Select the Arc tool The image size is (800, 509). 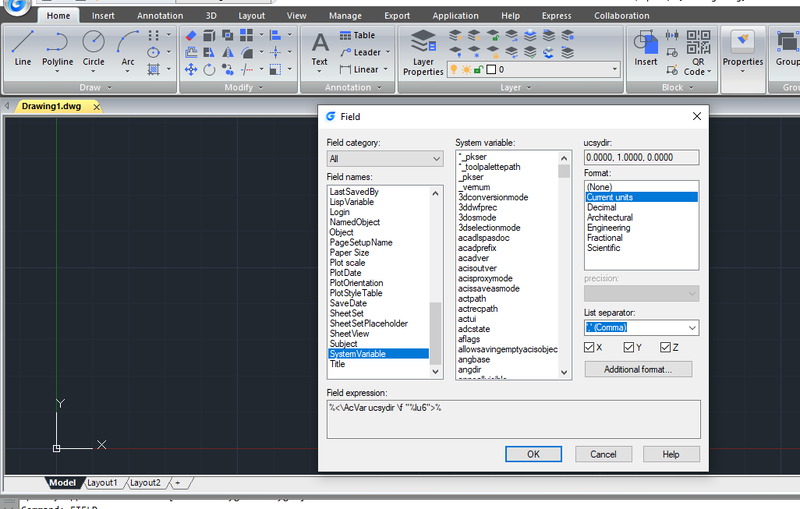tap(128, 48)
